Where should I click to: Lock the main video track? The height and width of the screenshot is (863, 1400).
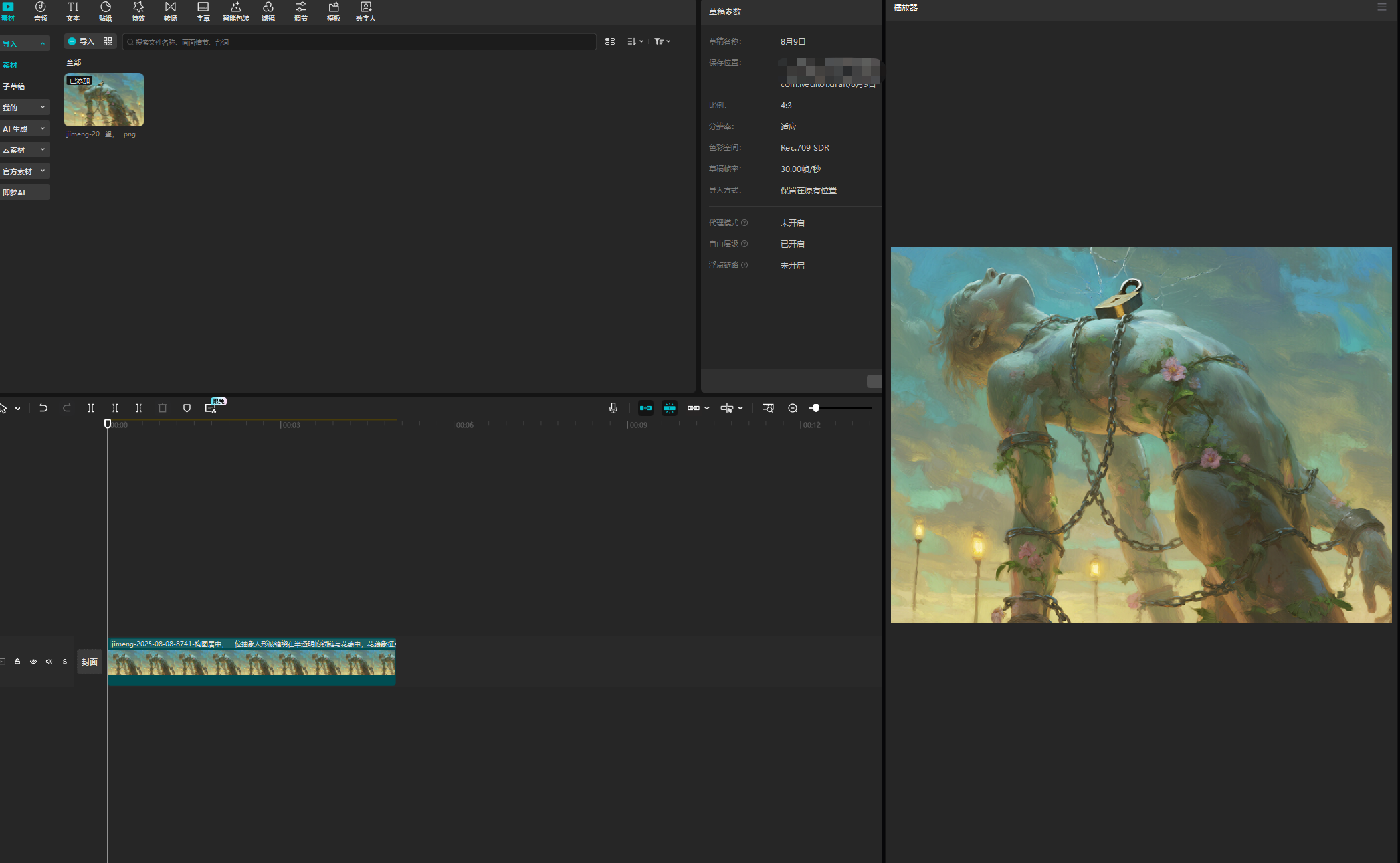coord(17,662)
